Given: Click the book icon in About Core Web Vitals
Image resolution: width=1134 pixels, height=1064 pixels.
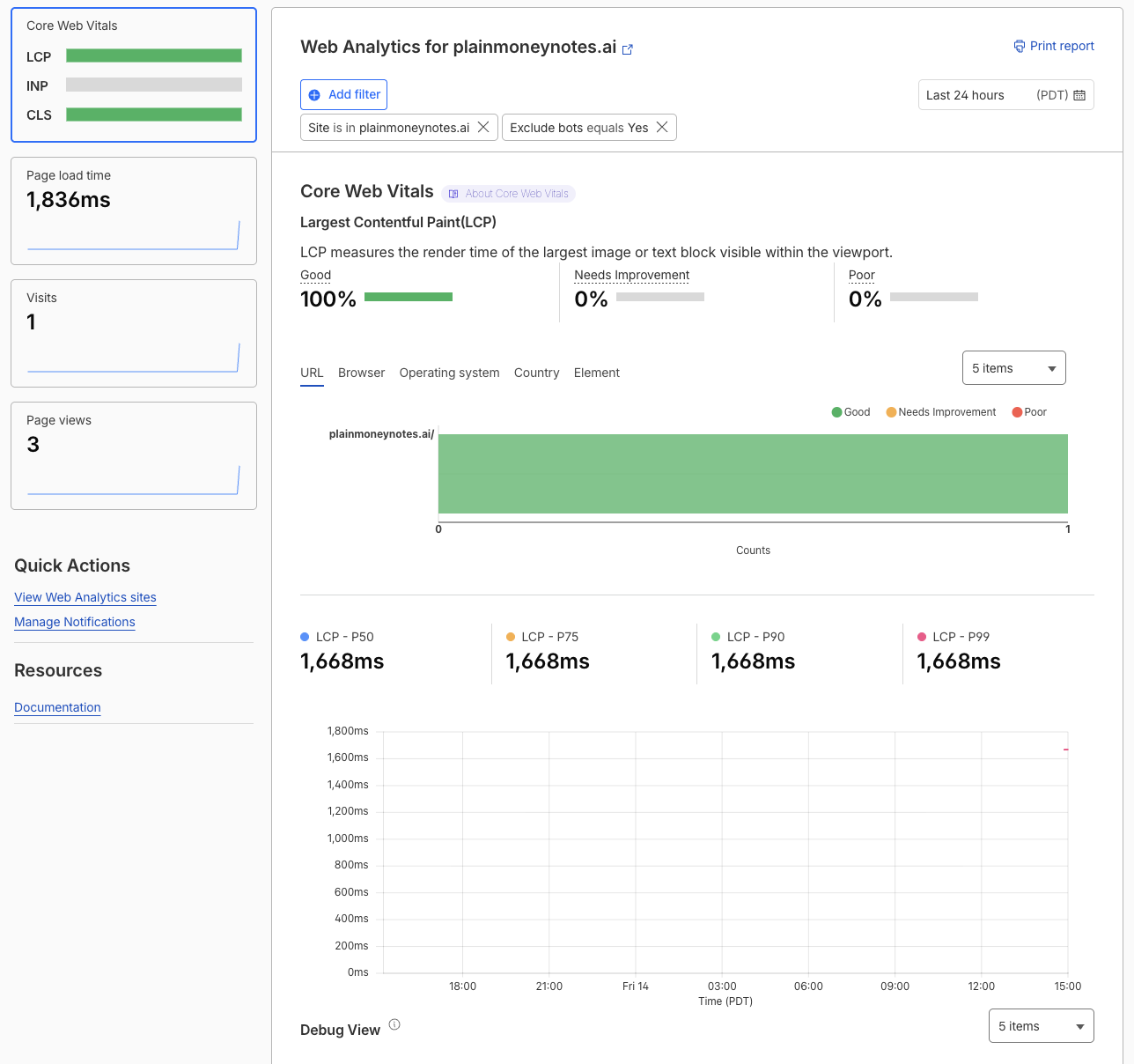Looking at the screenshot, I should point(453,194).
